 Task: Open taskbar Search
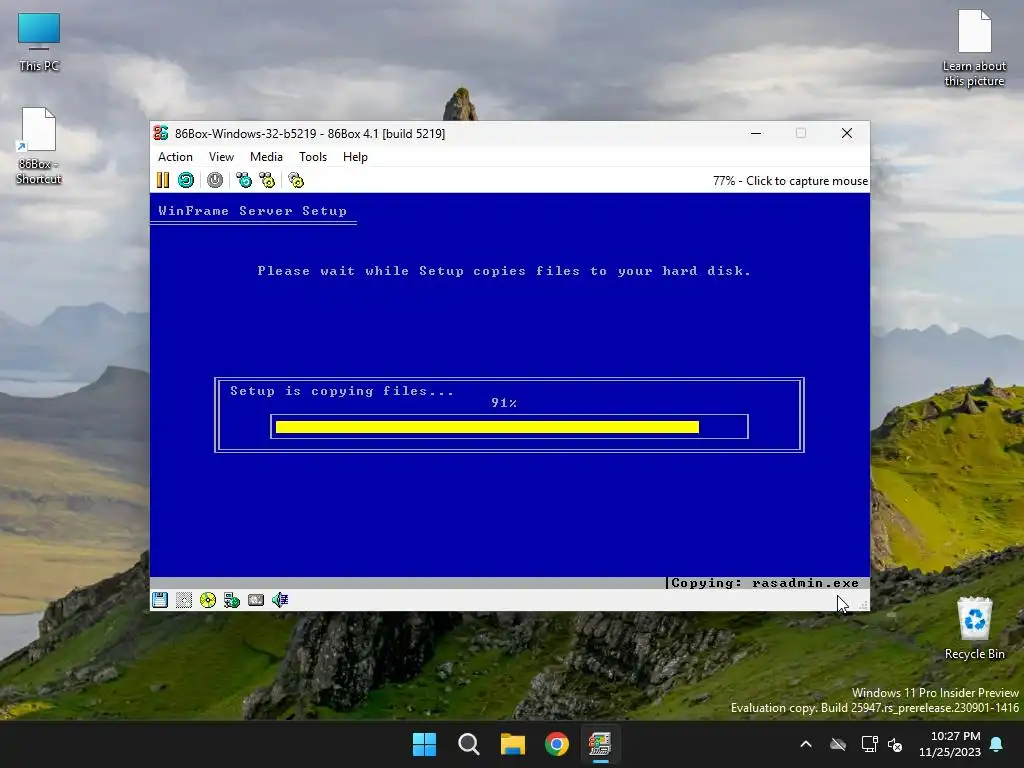coord(469,744)
